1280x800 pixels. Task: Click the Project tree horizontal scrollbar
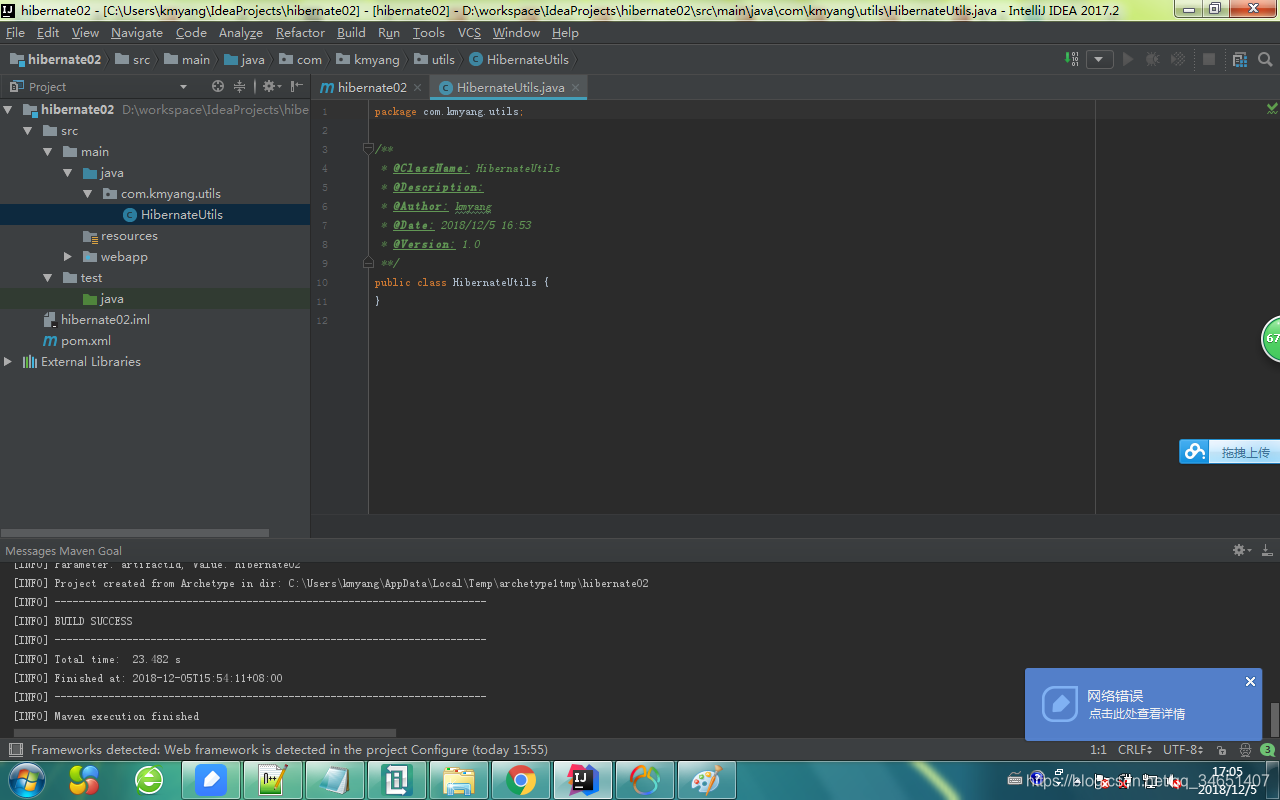134,533
